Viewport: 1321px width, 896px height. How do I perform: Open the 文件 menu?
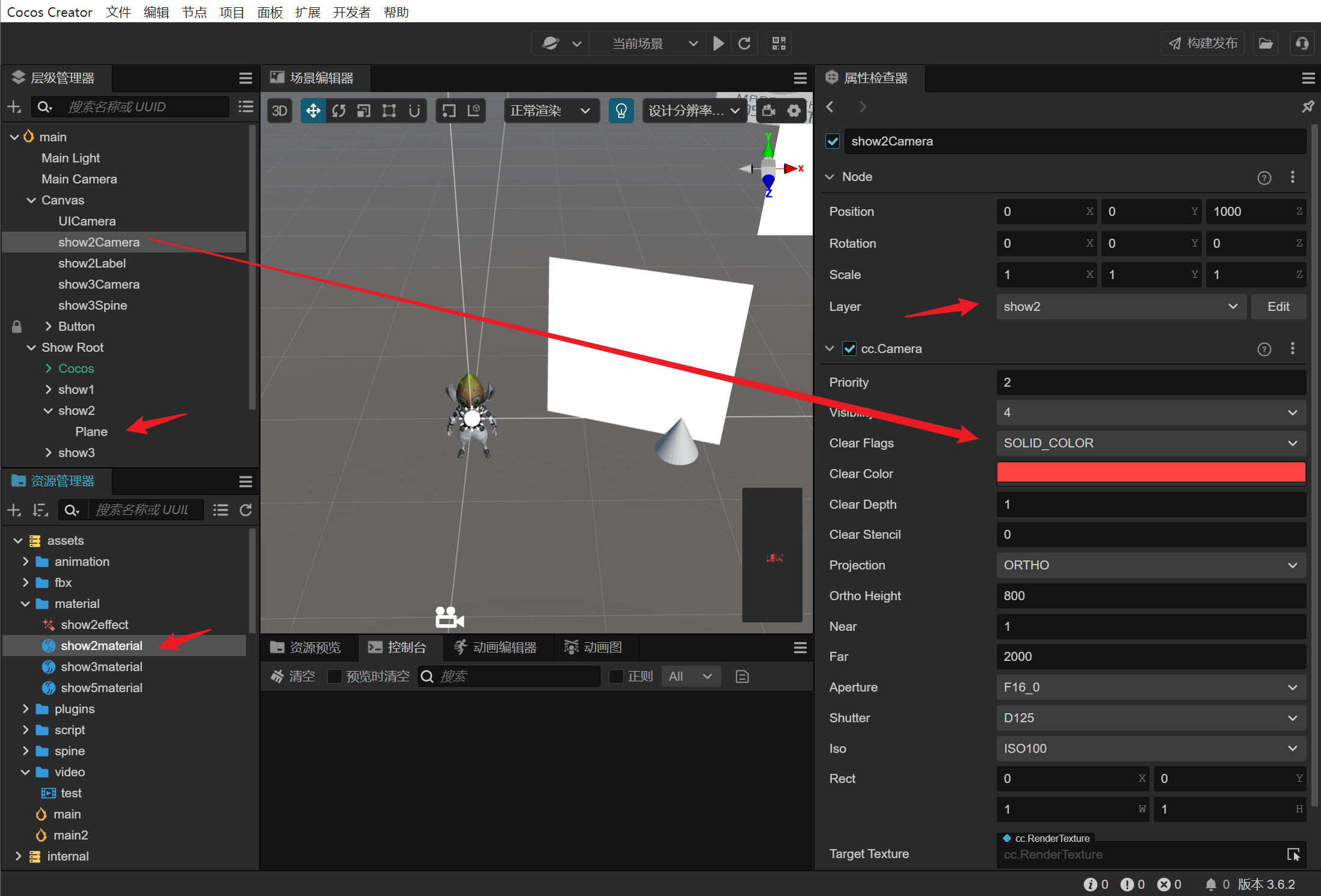[x=118, y=12]
